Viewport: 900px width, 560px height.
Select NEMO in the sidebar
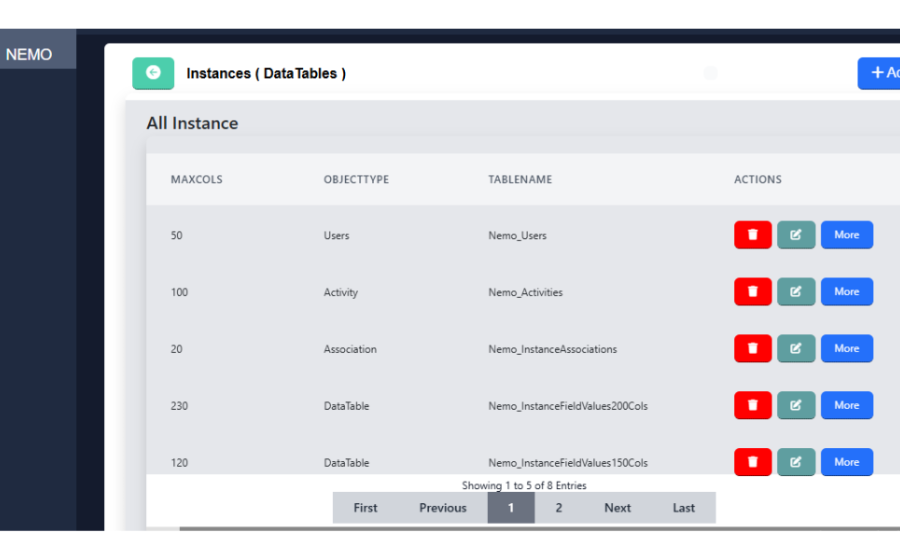click(30, 55)
